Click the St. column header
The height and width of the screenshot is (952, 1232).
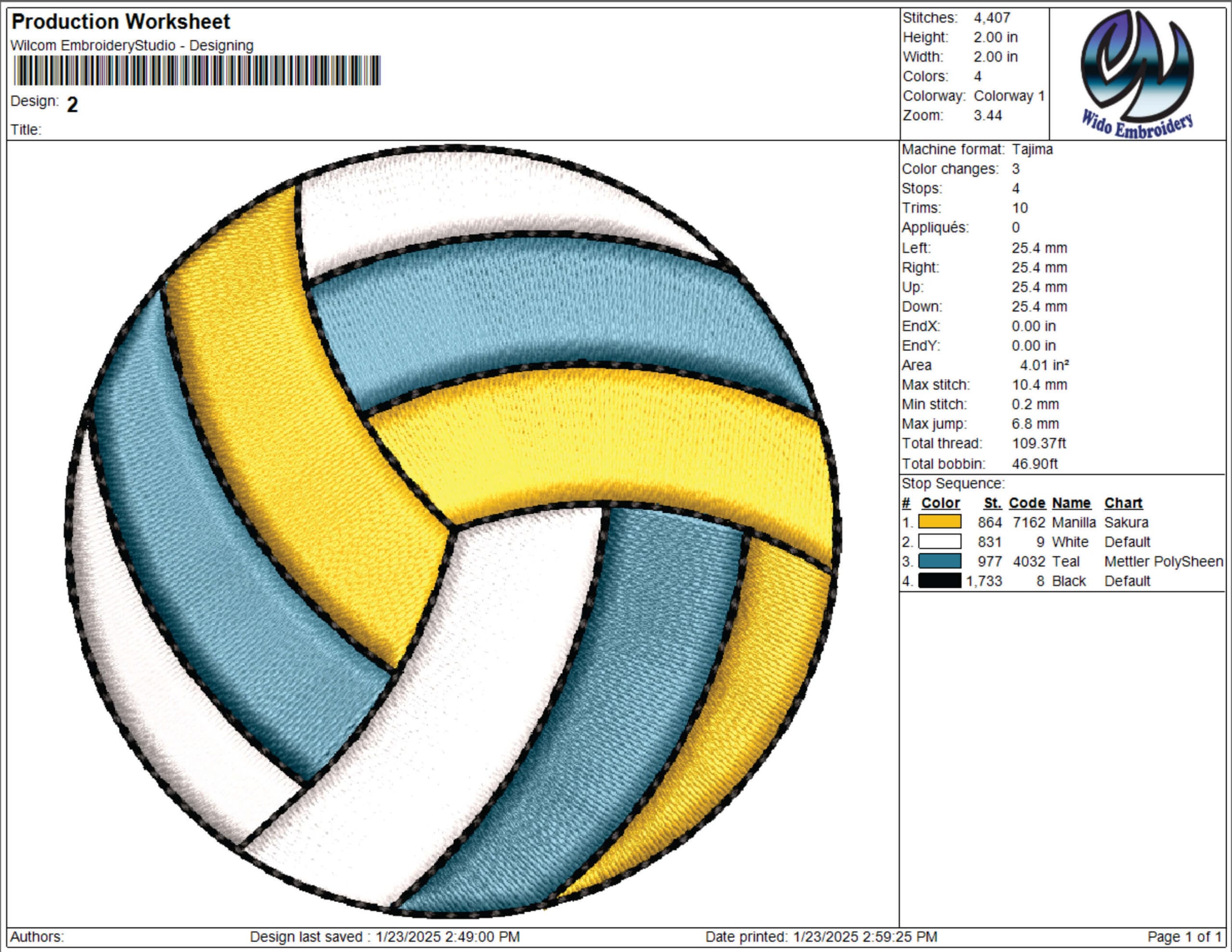coord(993,503)
